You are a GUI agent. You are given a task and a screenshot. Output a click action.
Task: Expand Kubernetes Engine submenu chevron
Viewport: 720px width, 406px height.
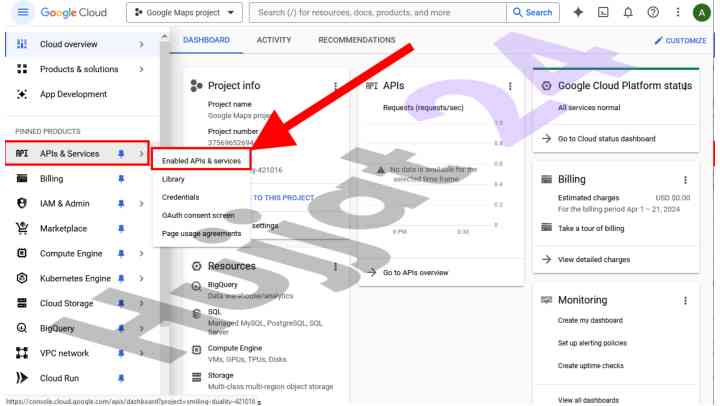pyautogui.click(x=141, y=278)
